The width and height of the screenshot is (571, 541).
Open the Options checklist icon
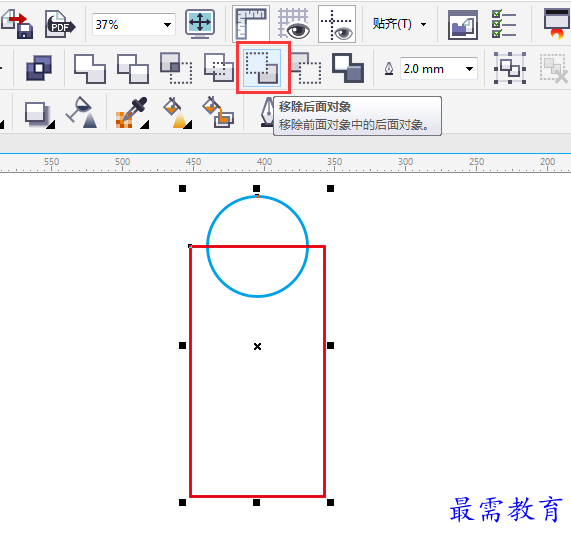(x=504, y=24)
